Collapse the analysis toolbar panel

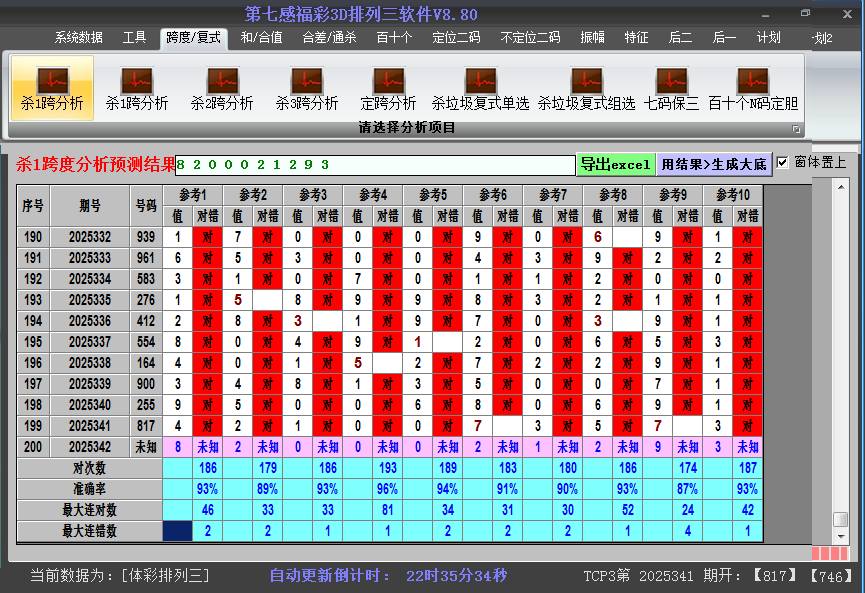pos(798,128)
